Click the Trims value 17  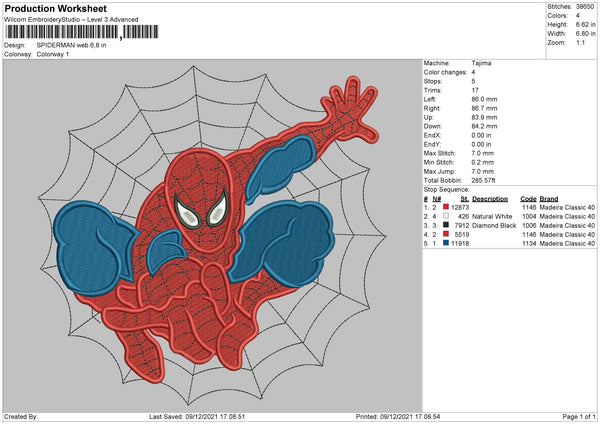pyautogui.click(x=475, y=90)
